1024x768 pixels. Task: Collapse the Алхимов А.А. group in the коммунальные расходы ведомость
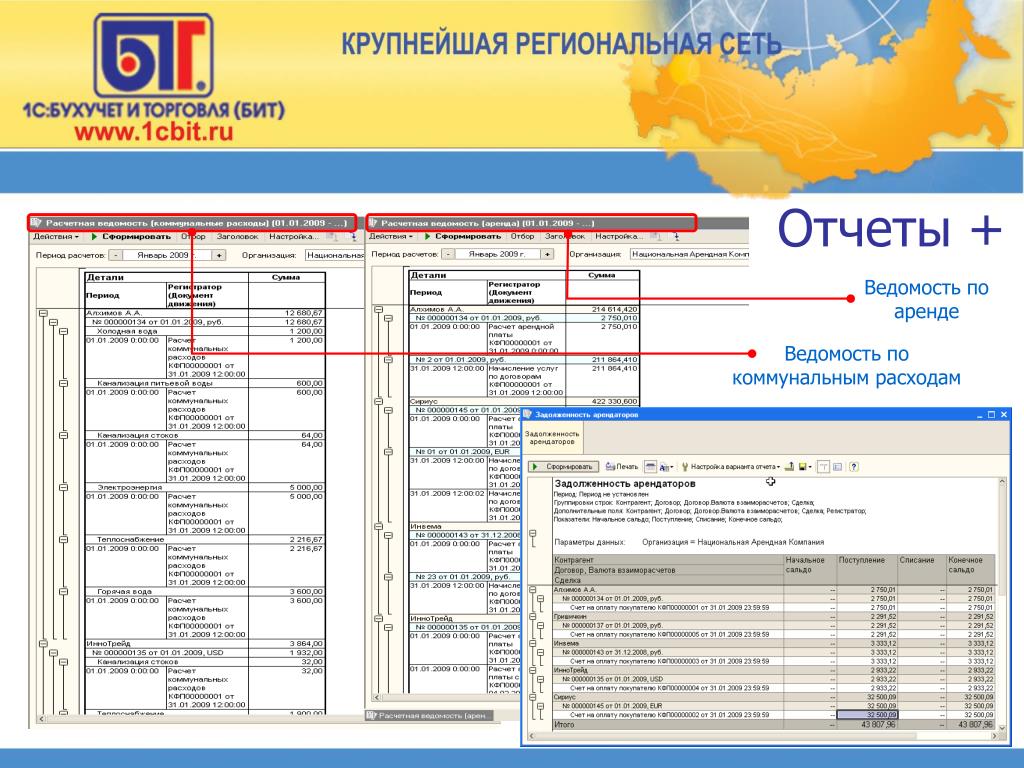(x=43, y=313)
